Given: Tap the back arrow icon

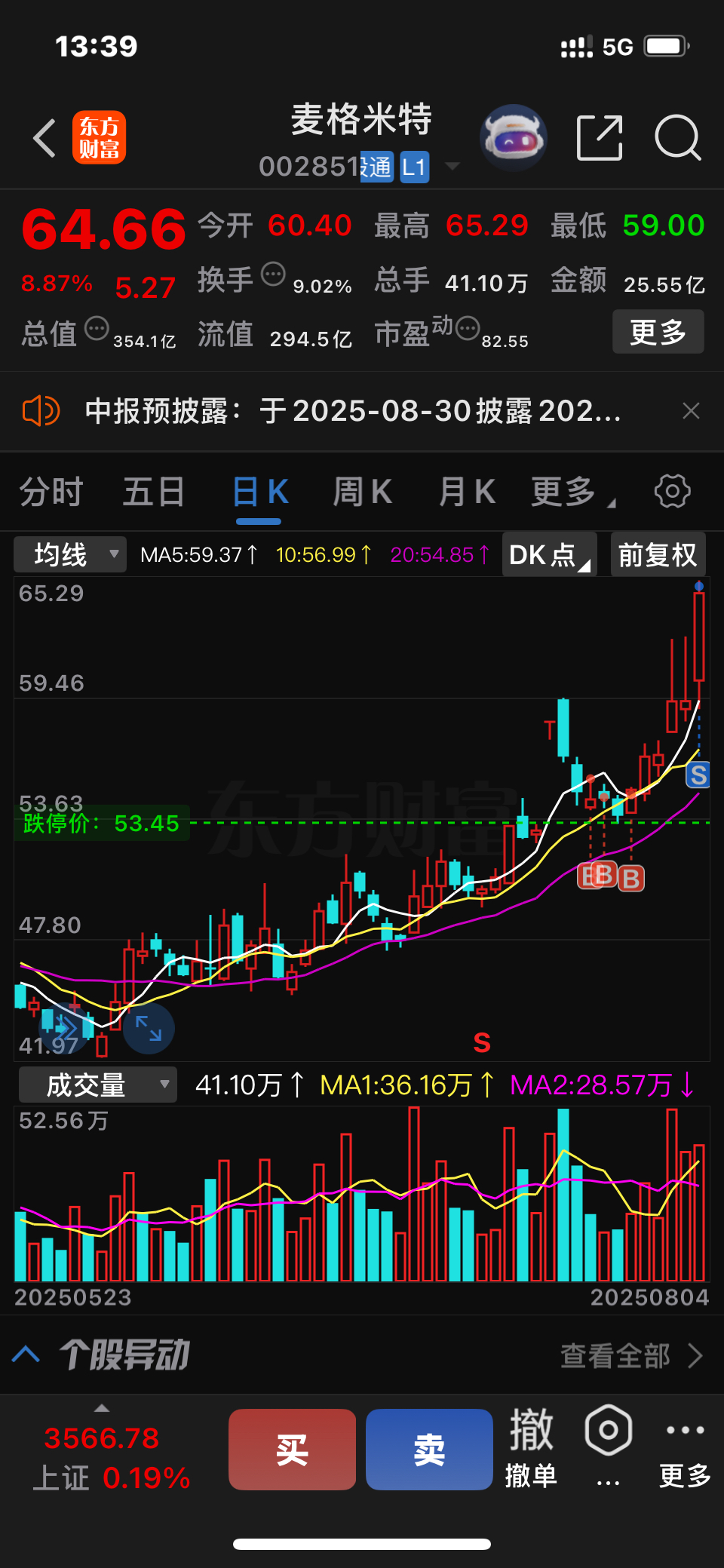Looking at the screenshot, I should coord(45,138).
